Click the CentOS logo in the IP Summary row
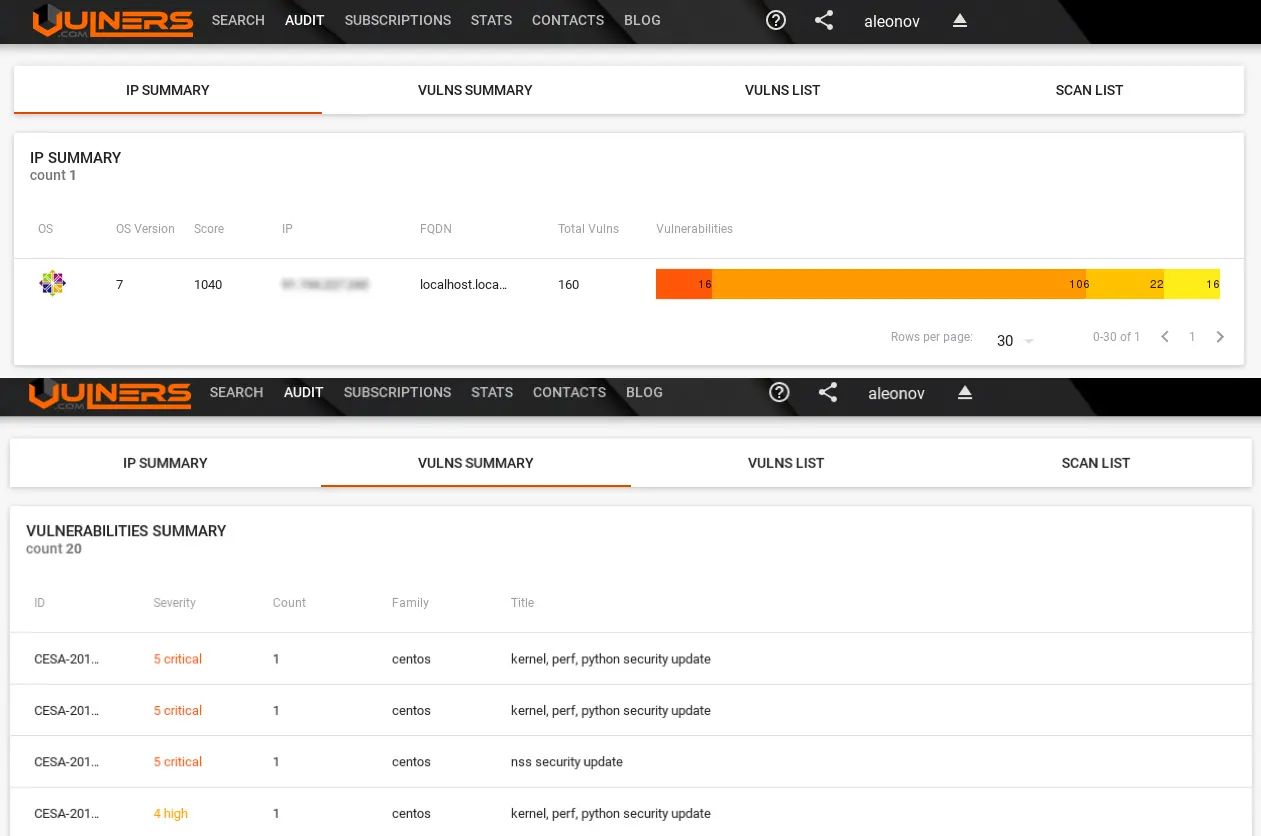 click(52, 283)
